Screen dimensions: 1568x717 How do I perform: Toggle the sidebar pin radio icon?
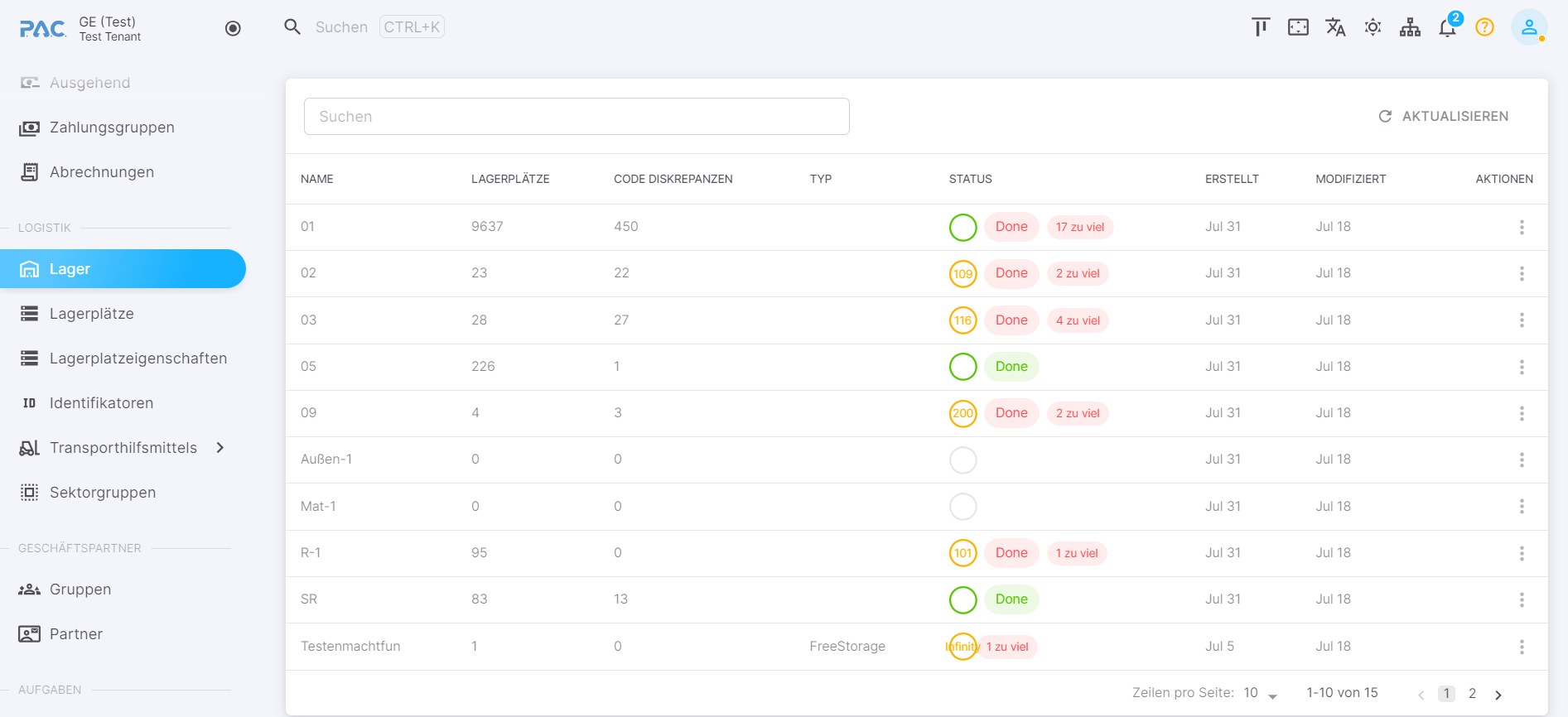(x=233, y=28)
